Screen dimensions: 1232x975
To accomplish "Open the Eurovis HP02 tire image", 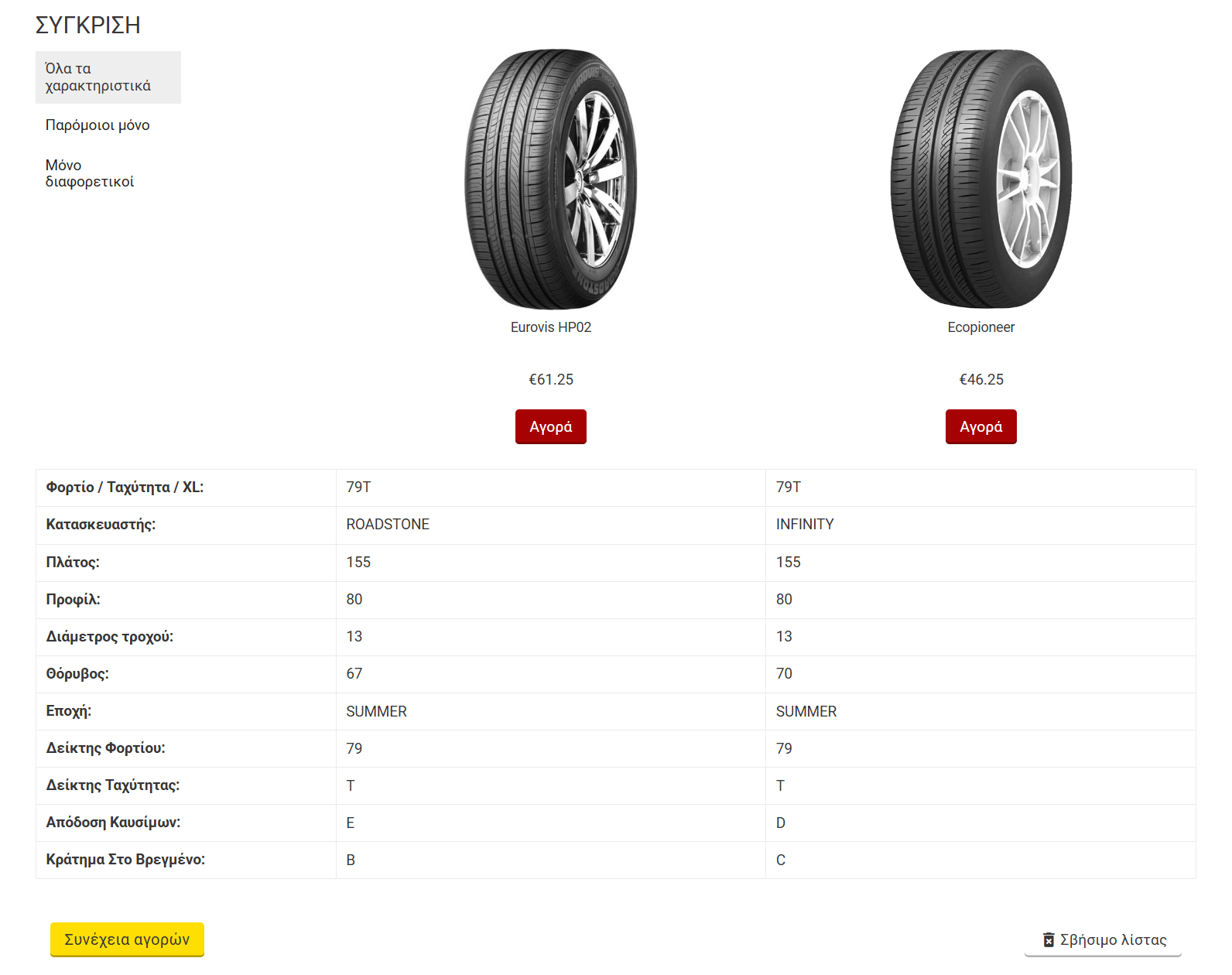I will pos(551,180).
